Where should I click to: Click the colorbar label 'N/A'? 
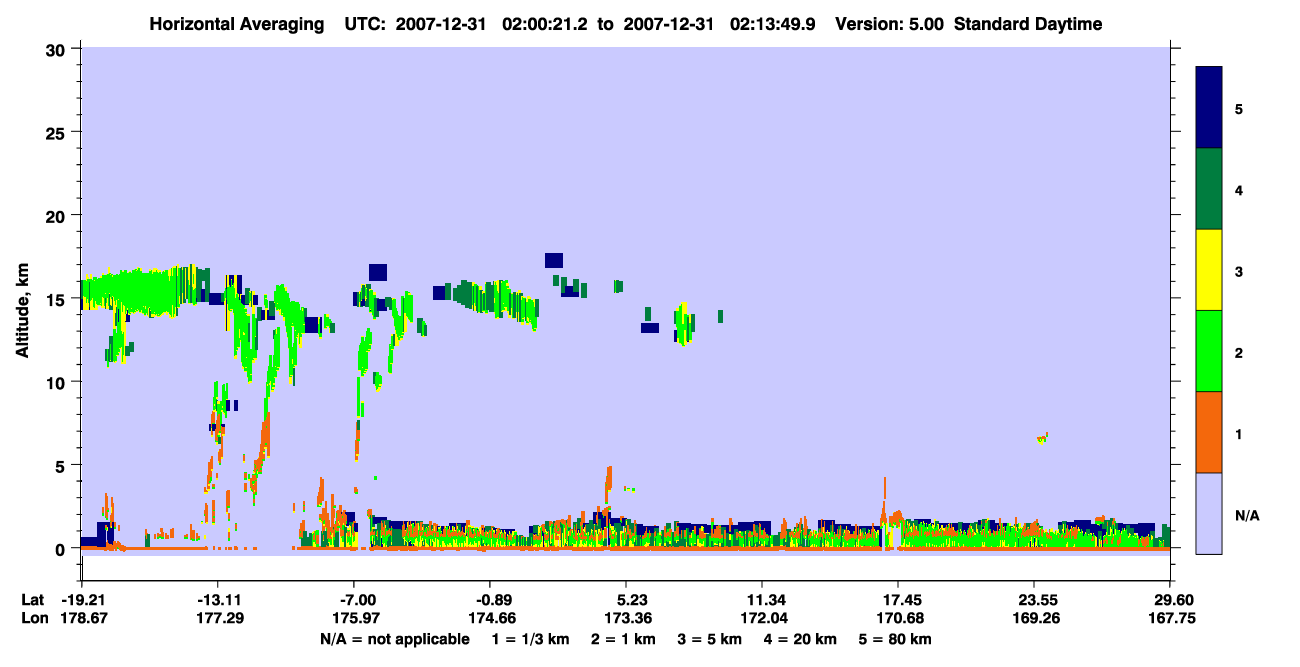tap(1246, 516)
